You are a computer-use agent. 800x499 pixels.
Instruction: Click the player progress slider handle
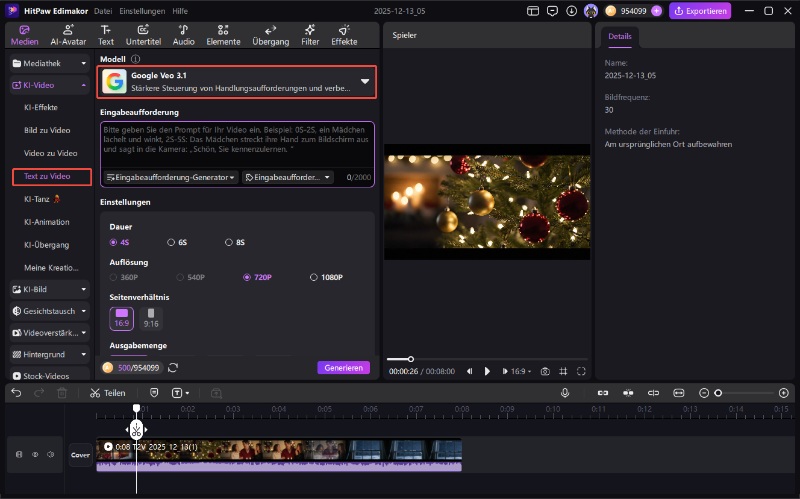[x=411, y=359]
